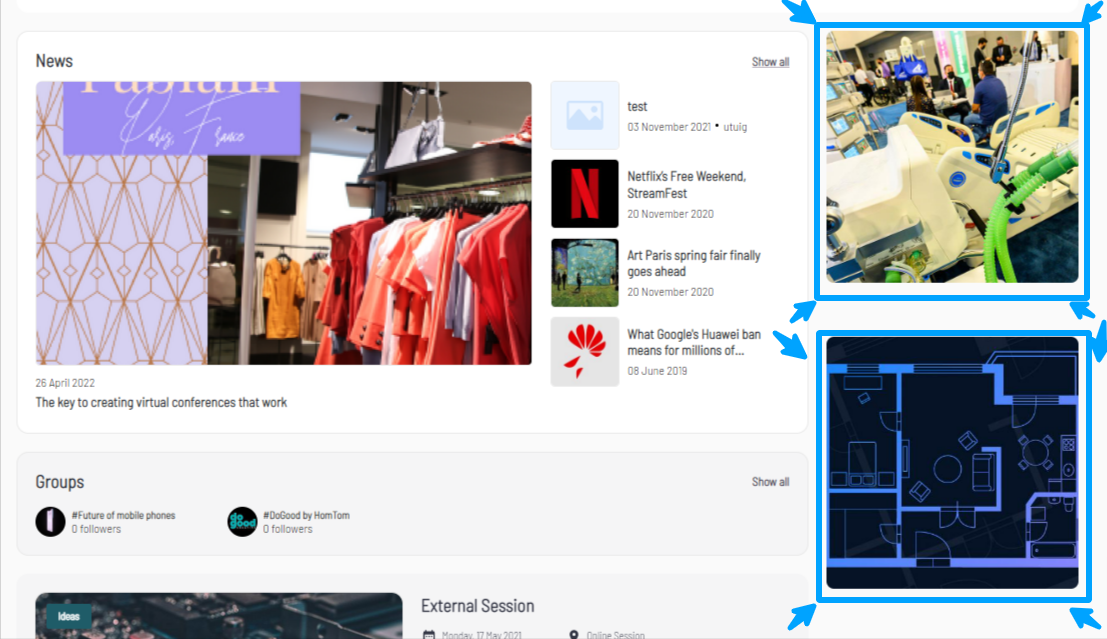This screenshot has height=639, width=1107.
Task: Open the Netflix logo thumbnail
Action: pyautogui.click(x=585, y=194)
